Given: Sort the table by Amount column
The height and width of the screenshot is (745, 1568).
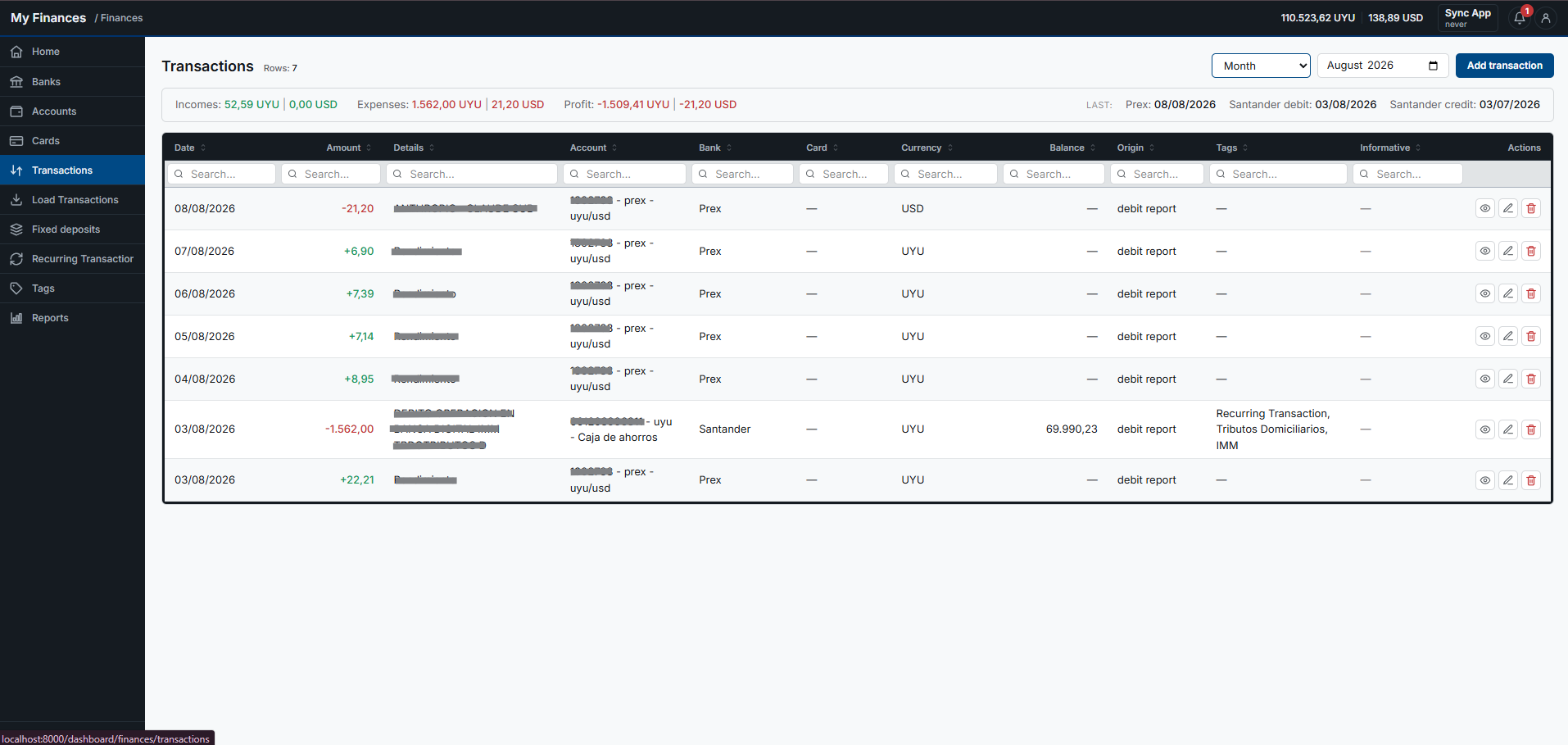Looking at the screenshot, I should point(349,148).
